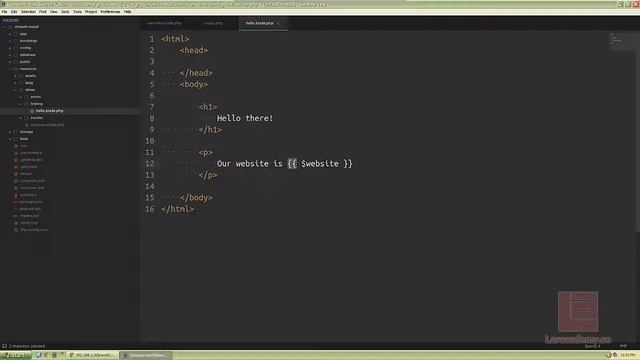Click the config folder icon
Screen dimensions: 640x360
[x=16, y=48]
